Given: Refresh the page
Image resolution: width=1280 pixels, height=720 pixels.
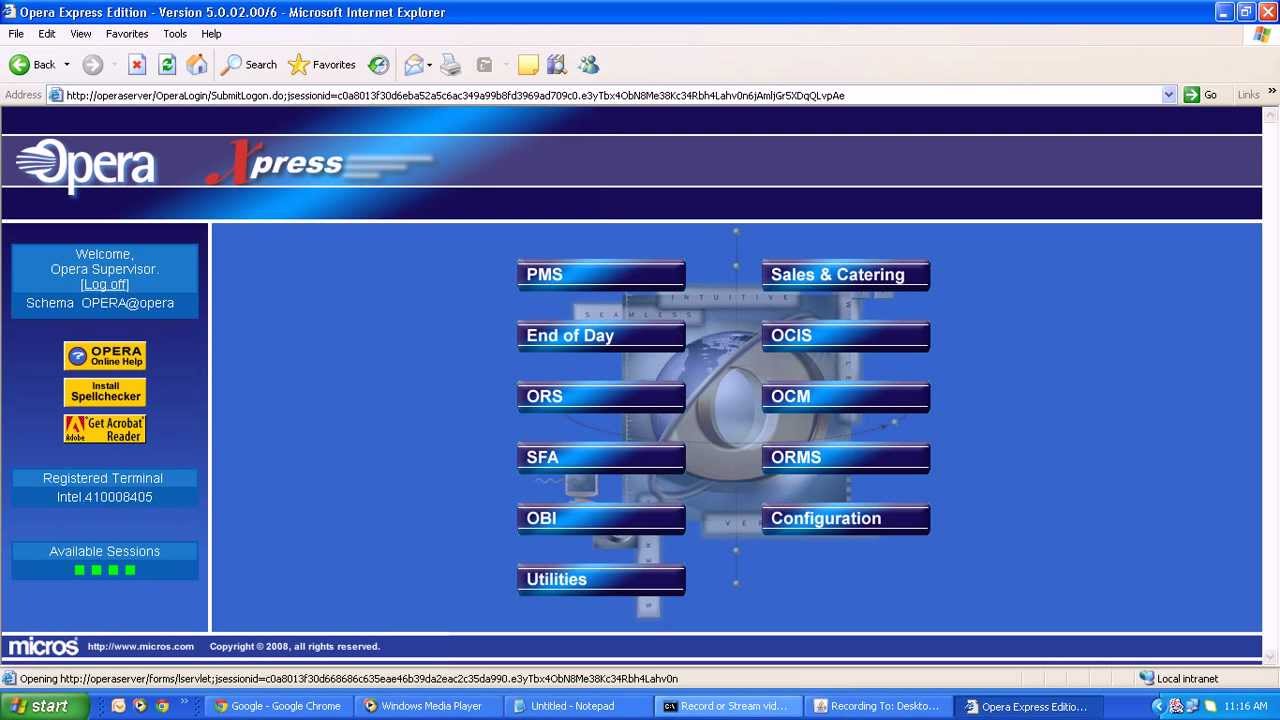Looking at the screenshot, I should (x=167, y=65).
